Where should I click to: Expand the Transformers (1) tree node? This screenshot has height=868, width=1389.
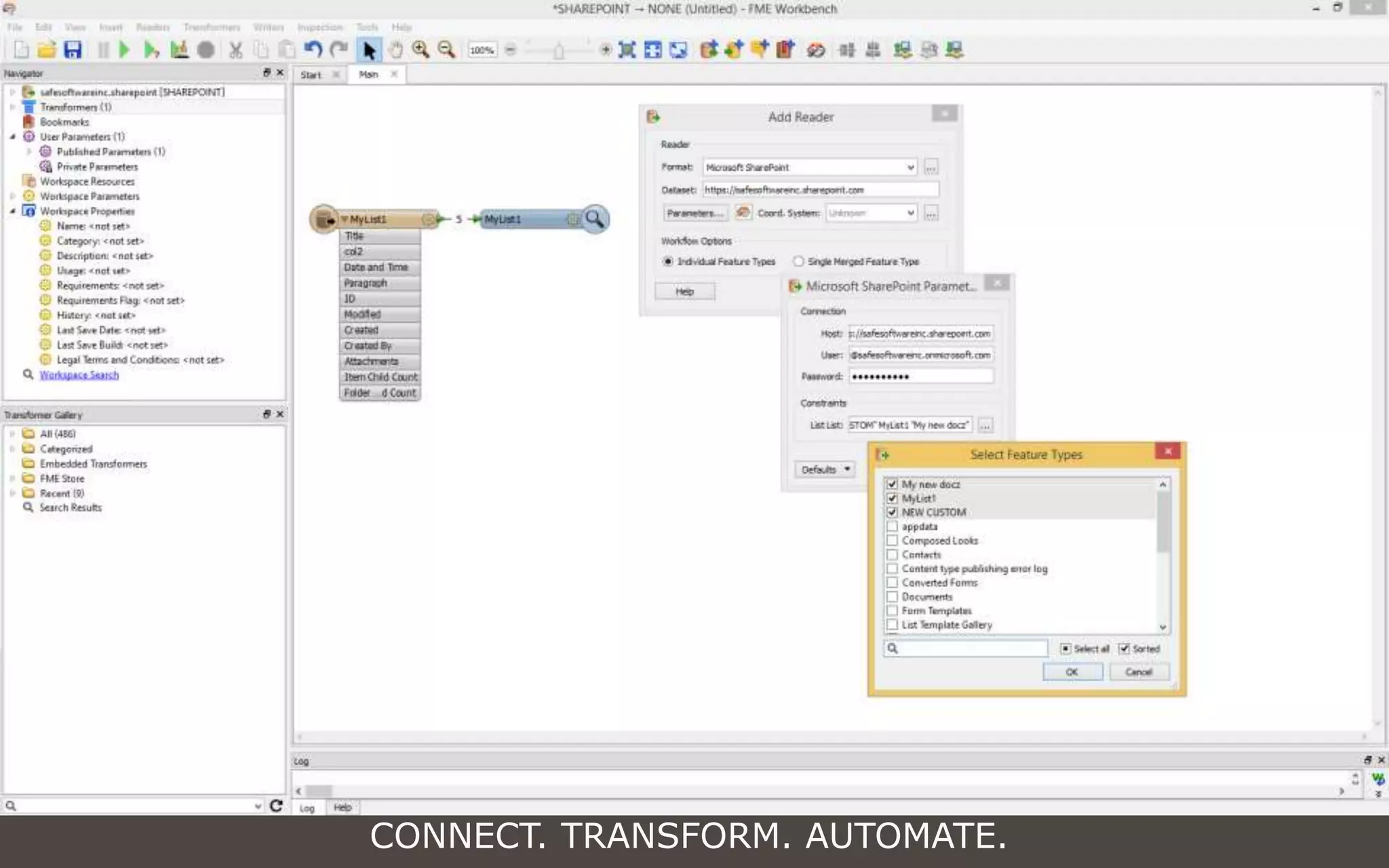(12, 107)
